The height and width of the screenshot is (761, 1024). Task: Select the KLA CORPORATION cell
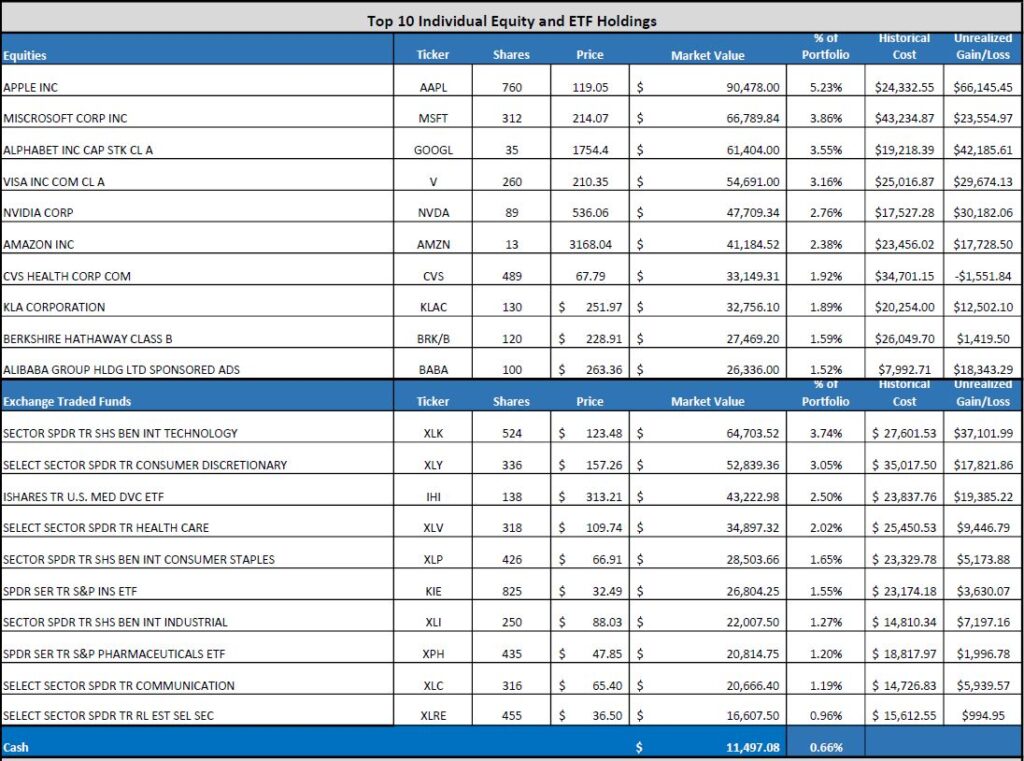(x=197, y=301)
